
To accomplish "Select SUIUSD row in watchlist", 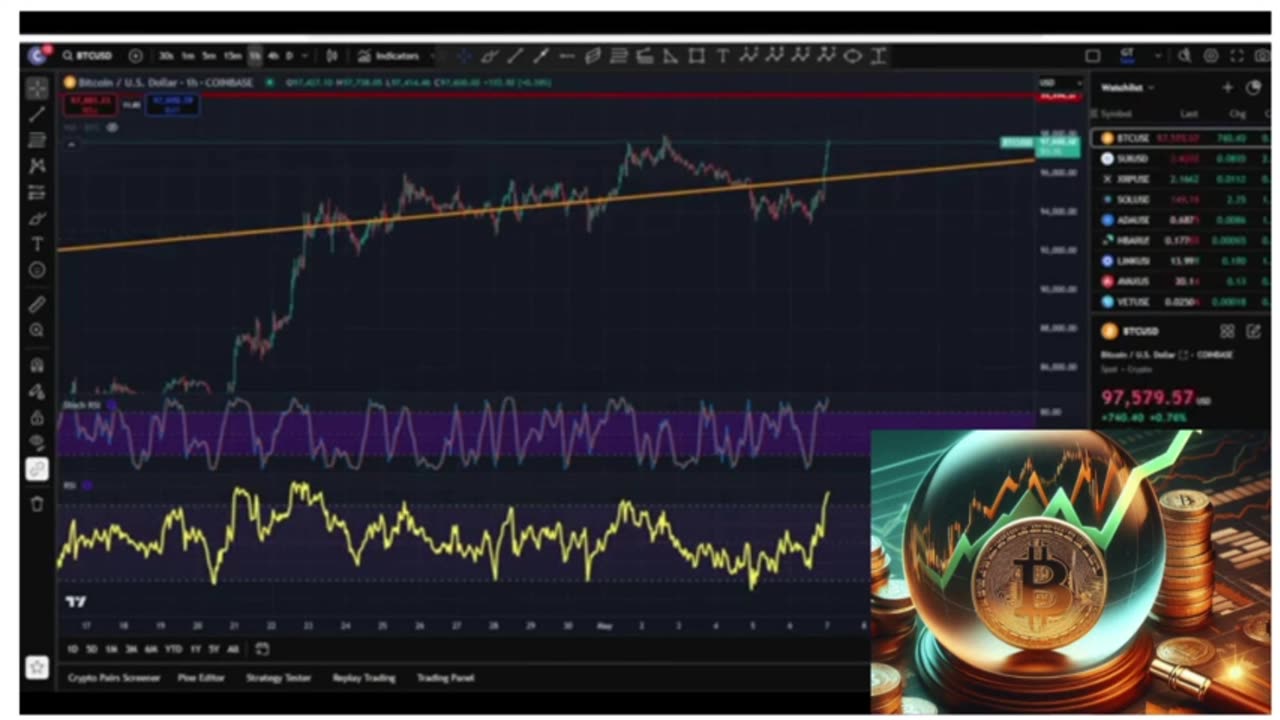I will click(1181, 159).
